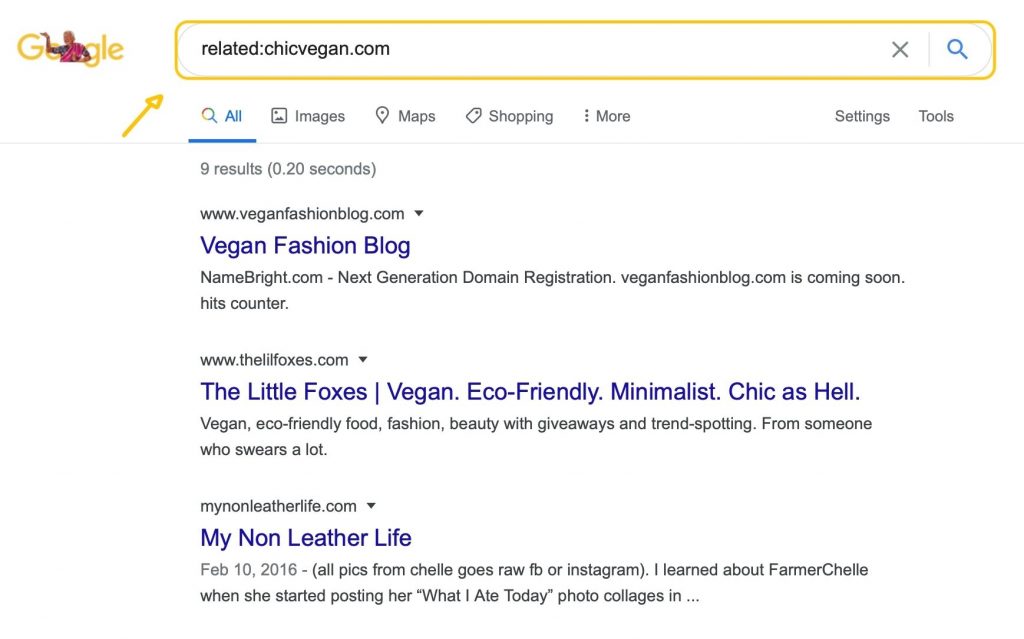Open the My Non Leather Life result
Screen dimensions: 1024x639
tap(306, 538)
